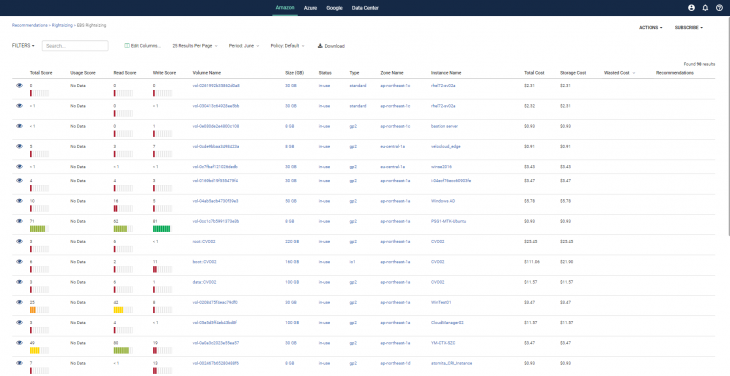Viewport: 730px width, 376px height.
Task: Click eye icon for CloudManager02 row
Action: pos(19,322)
